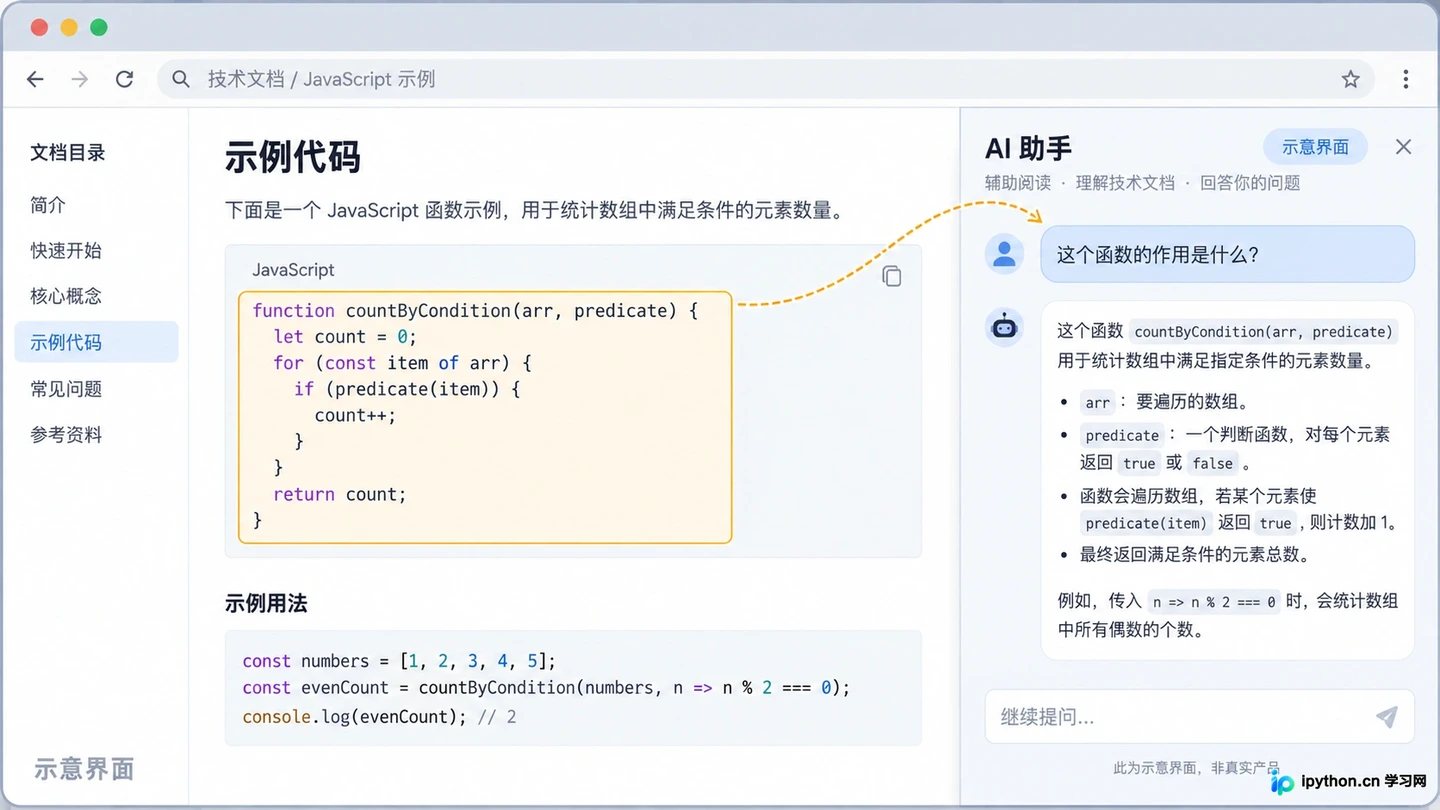
Task: Click the browser back arrow
Action: [35, 79]
